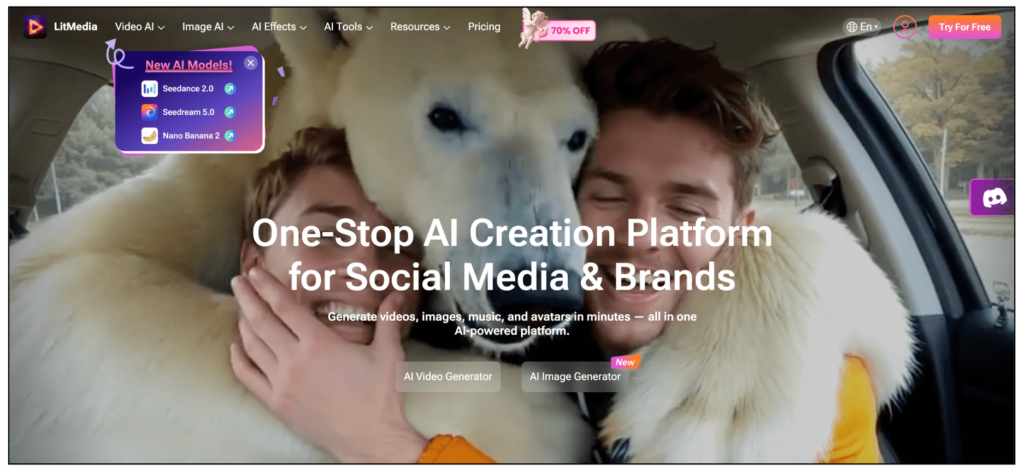Click the Seedance 2.0 model icon
The height and width of the screenshot is (471, 1024).
click(150, 88)
